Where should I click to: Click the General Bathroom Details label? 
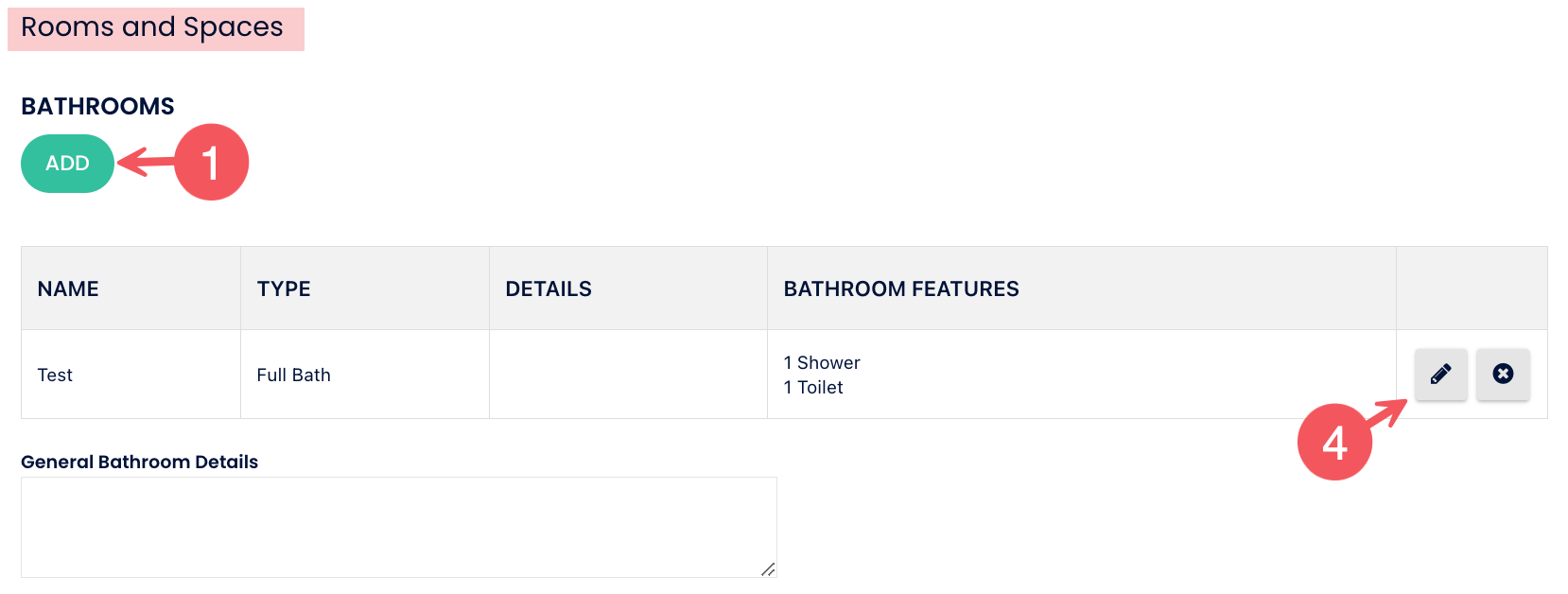[139, 463]
